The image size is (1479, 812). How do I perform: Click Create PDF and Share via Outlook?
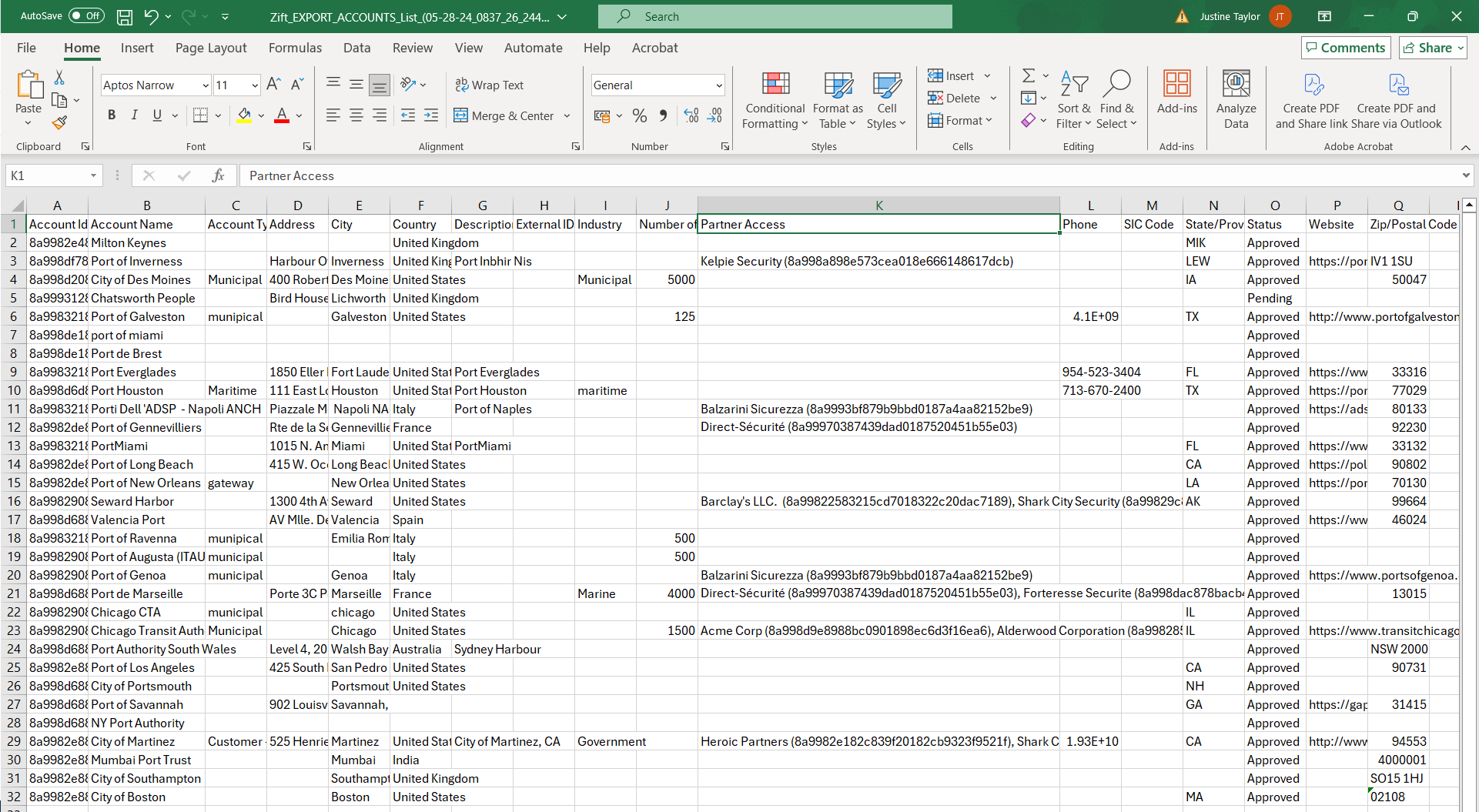pyautogui.click(x=1396, y=100)
